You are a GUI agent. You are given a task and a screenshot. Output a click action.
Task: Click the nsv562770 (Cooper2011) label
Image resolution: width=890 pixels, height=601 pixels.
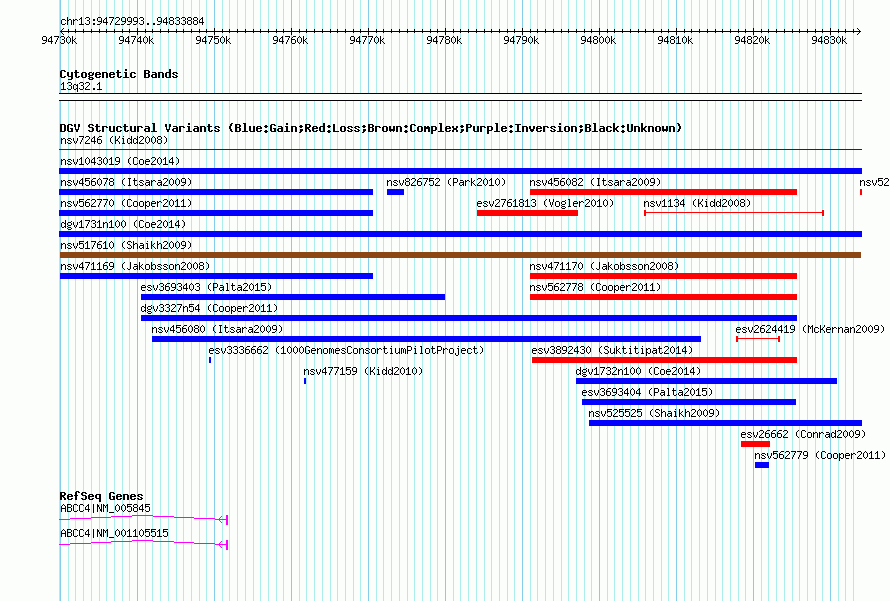(x=126, y=203)
